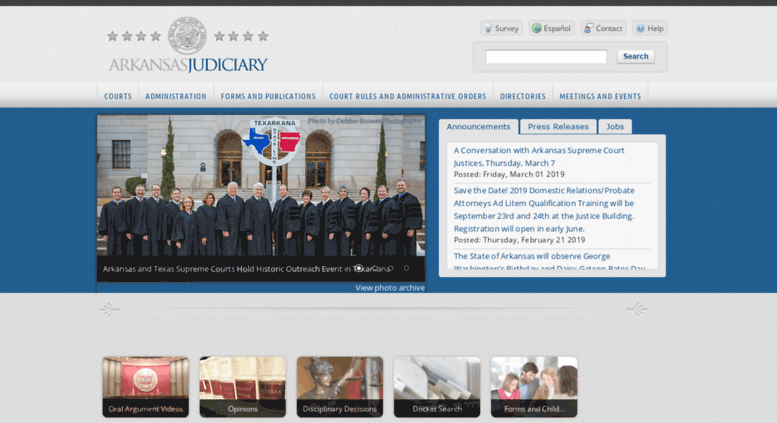Switch site language via Español globe icon

(537, 28)
